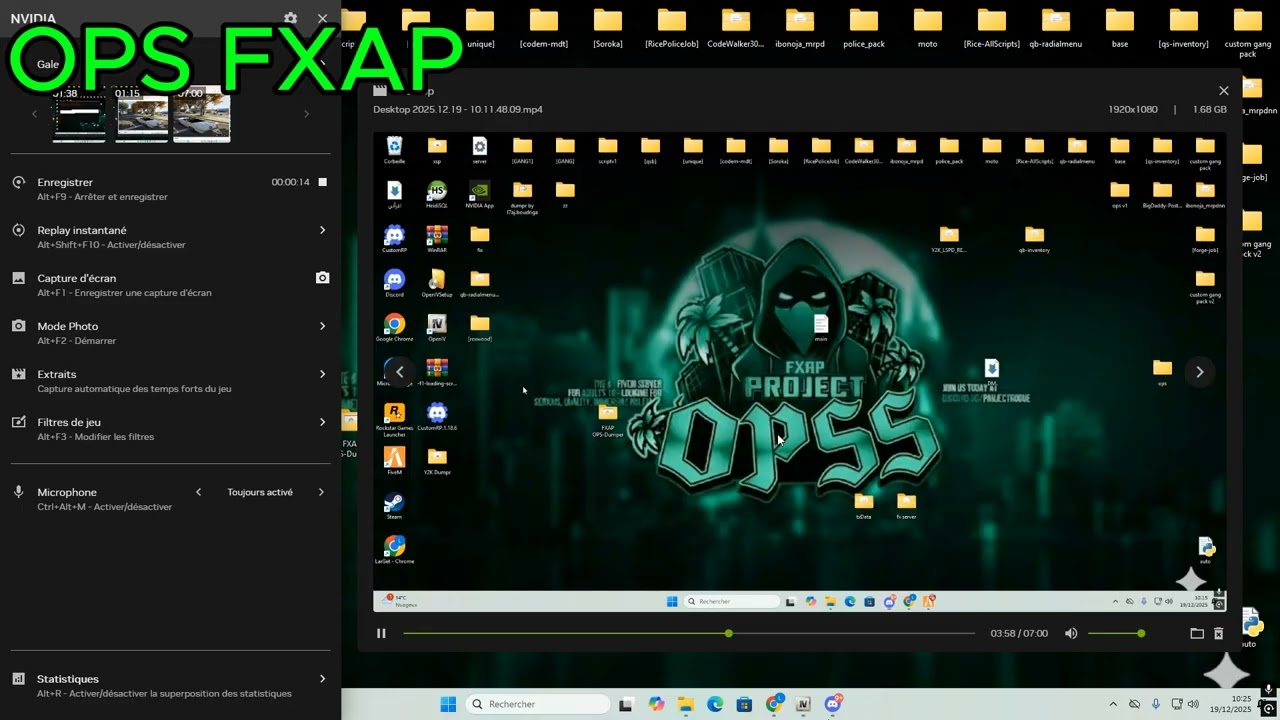Mute the player with the speaker icon
Screen dimensions: 1280x720
[x=1071, y=633]
